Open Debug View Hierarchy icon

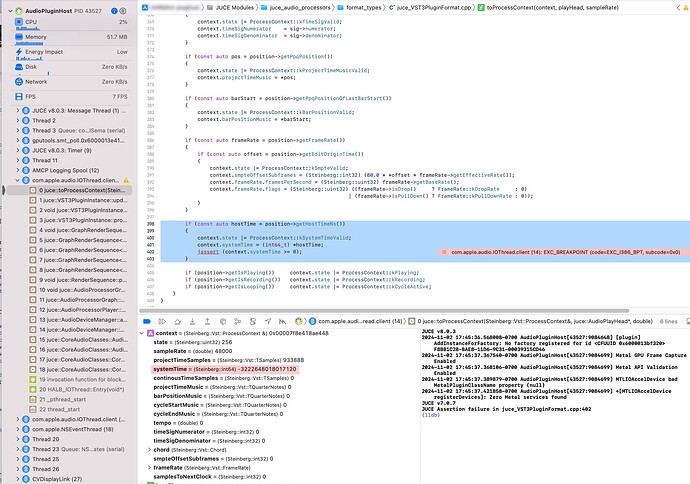pyautogui.click(x=223, y=321)
